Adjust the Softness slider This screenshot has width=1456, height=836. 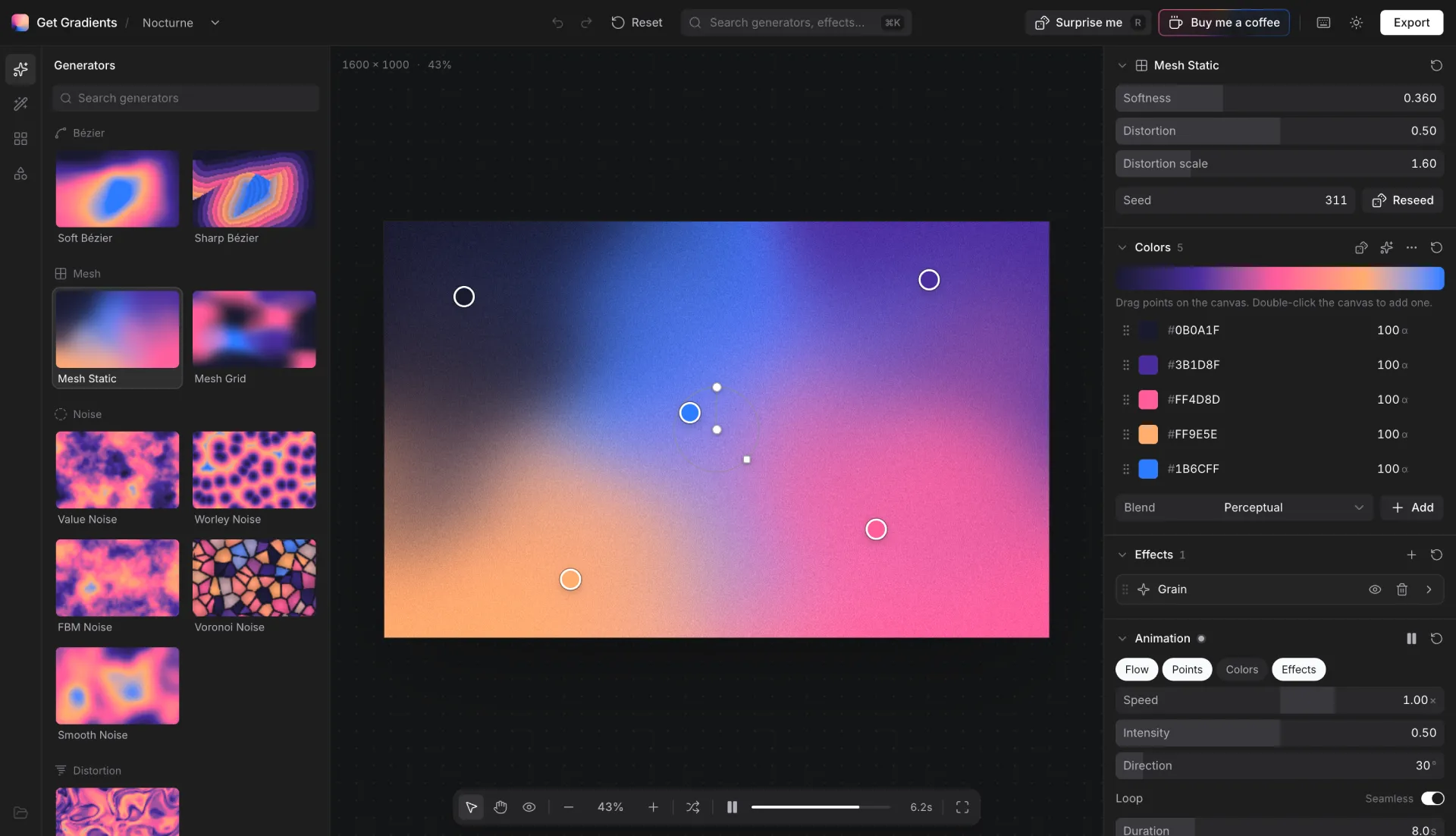(1279, 99)
